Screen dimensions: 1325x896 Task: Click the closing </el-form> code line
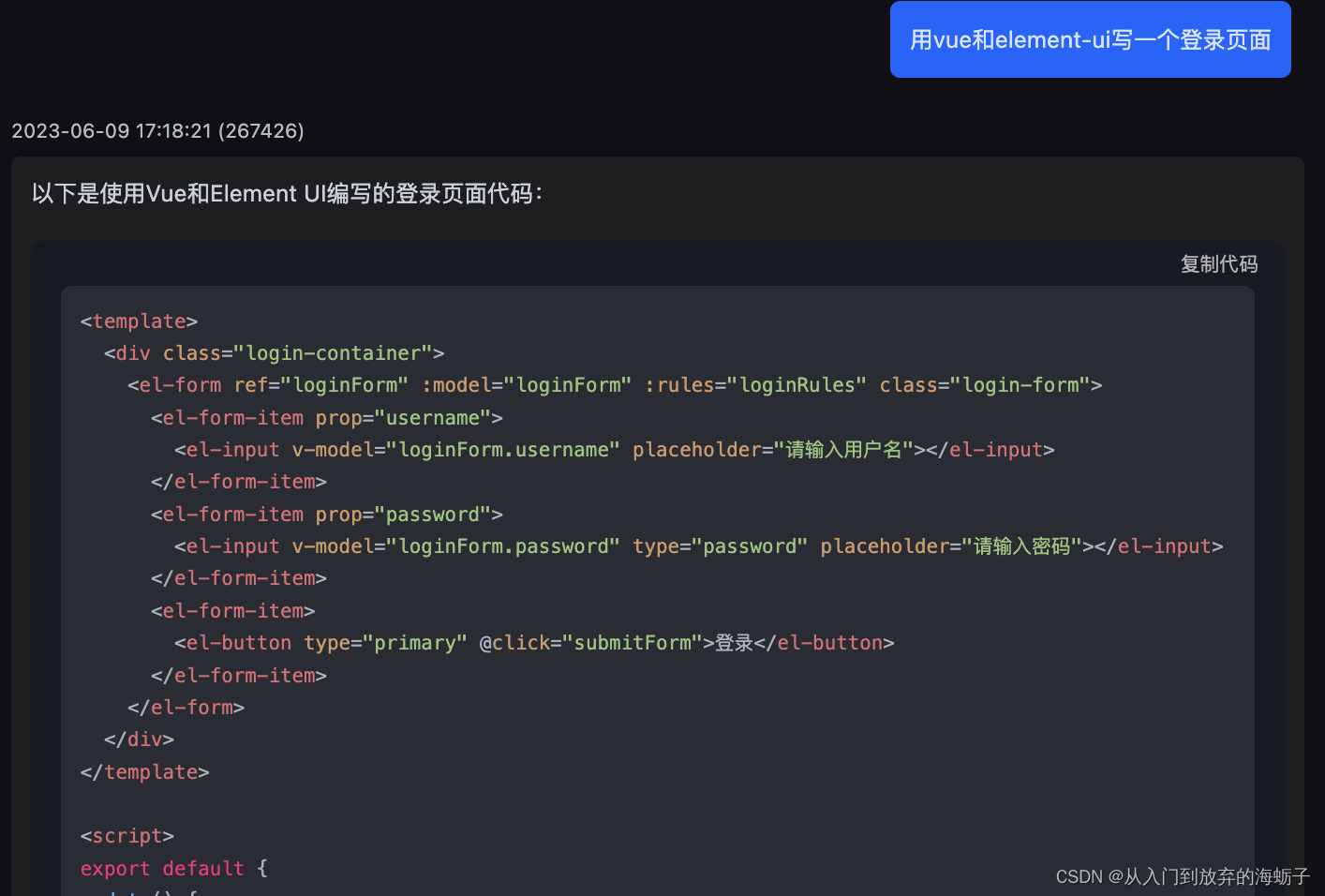[186, 708]
